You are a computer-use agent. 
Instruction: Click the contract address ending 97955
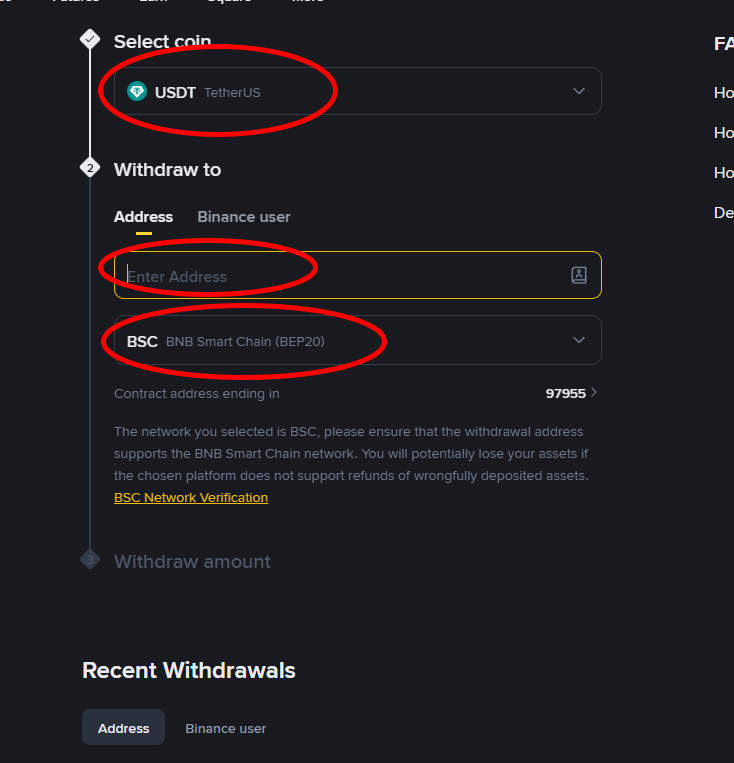click(x=565, y=394)
